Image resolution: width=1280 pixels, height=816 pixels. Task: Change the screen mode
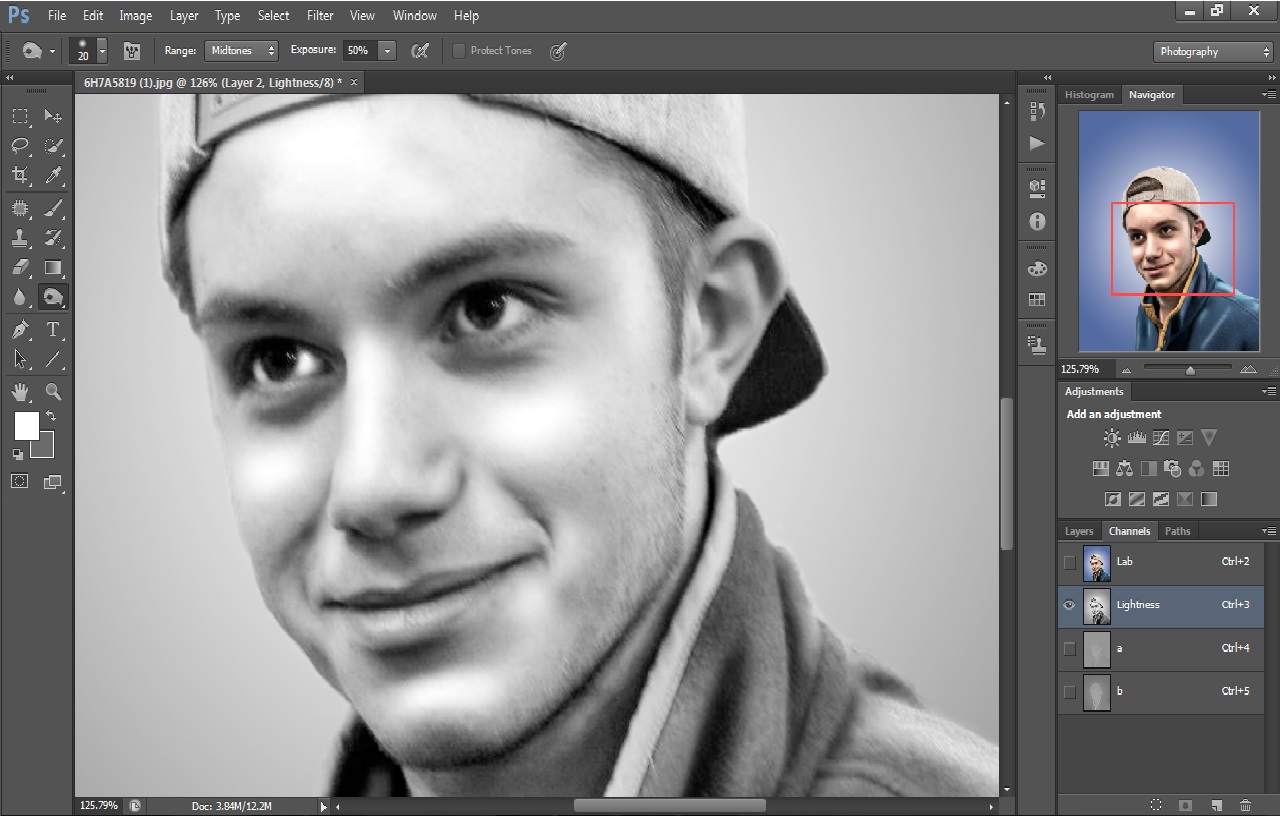(53, 481)
